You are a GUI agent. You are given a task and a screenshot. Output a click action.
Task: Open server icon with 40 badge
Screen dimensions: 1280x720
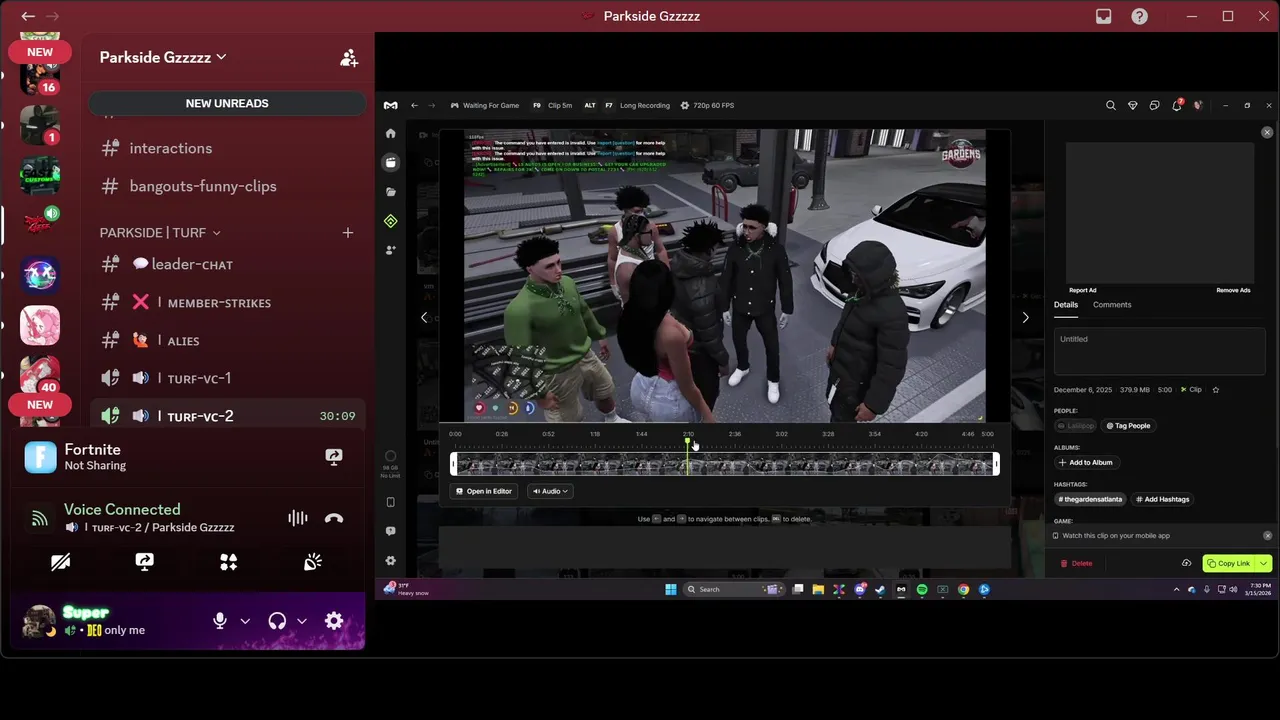[x=40, y=375]
